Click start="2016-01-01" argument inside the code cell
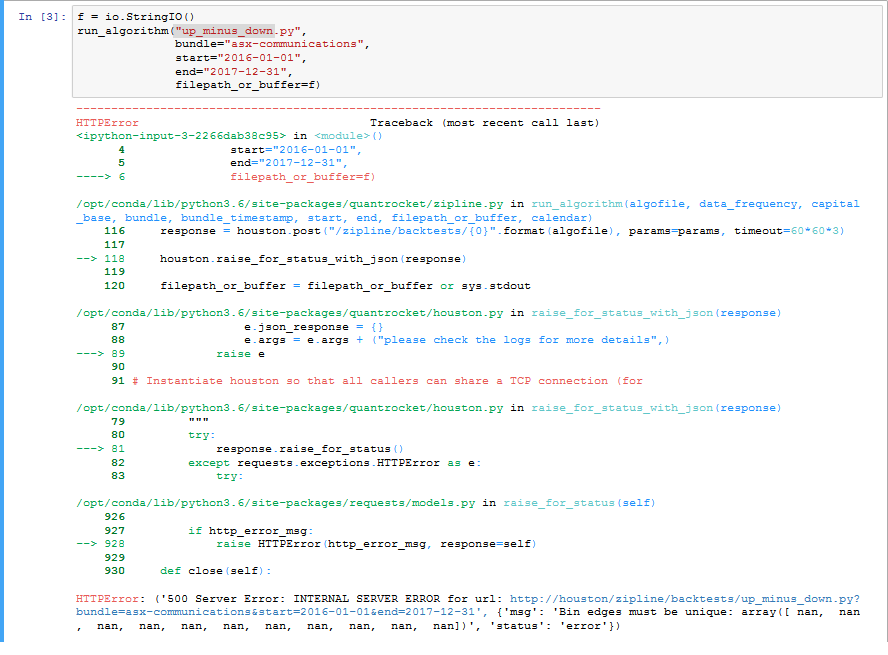Image resolution: width=888 pixels, height=655 pixels. (x=238, y=58)
